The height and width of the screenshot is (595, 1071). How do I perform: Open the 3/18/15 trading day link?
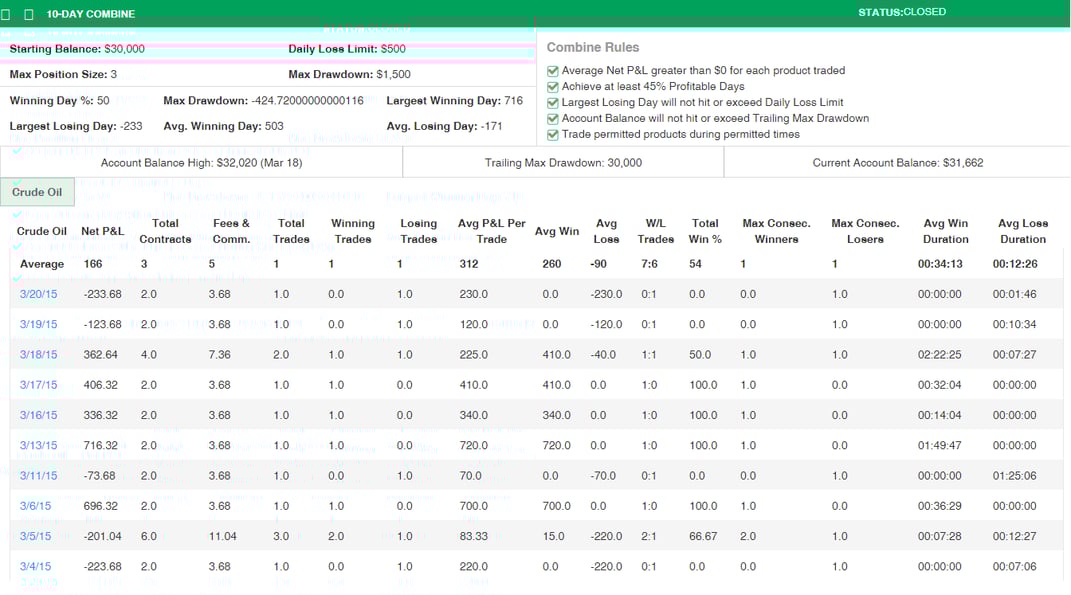click(x=38, y=355)
